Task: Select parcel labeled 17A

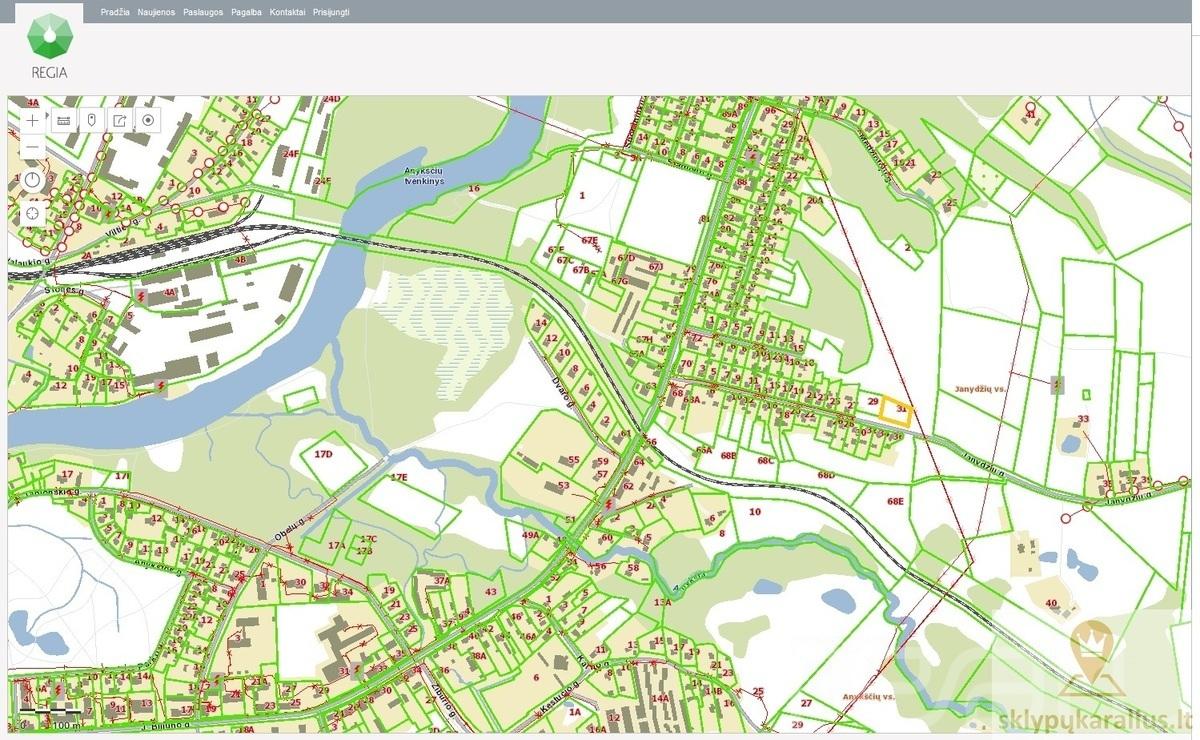Action: (336, 545)
